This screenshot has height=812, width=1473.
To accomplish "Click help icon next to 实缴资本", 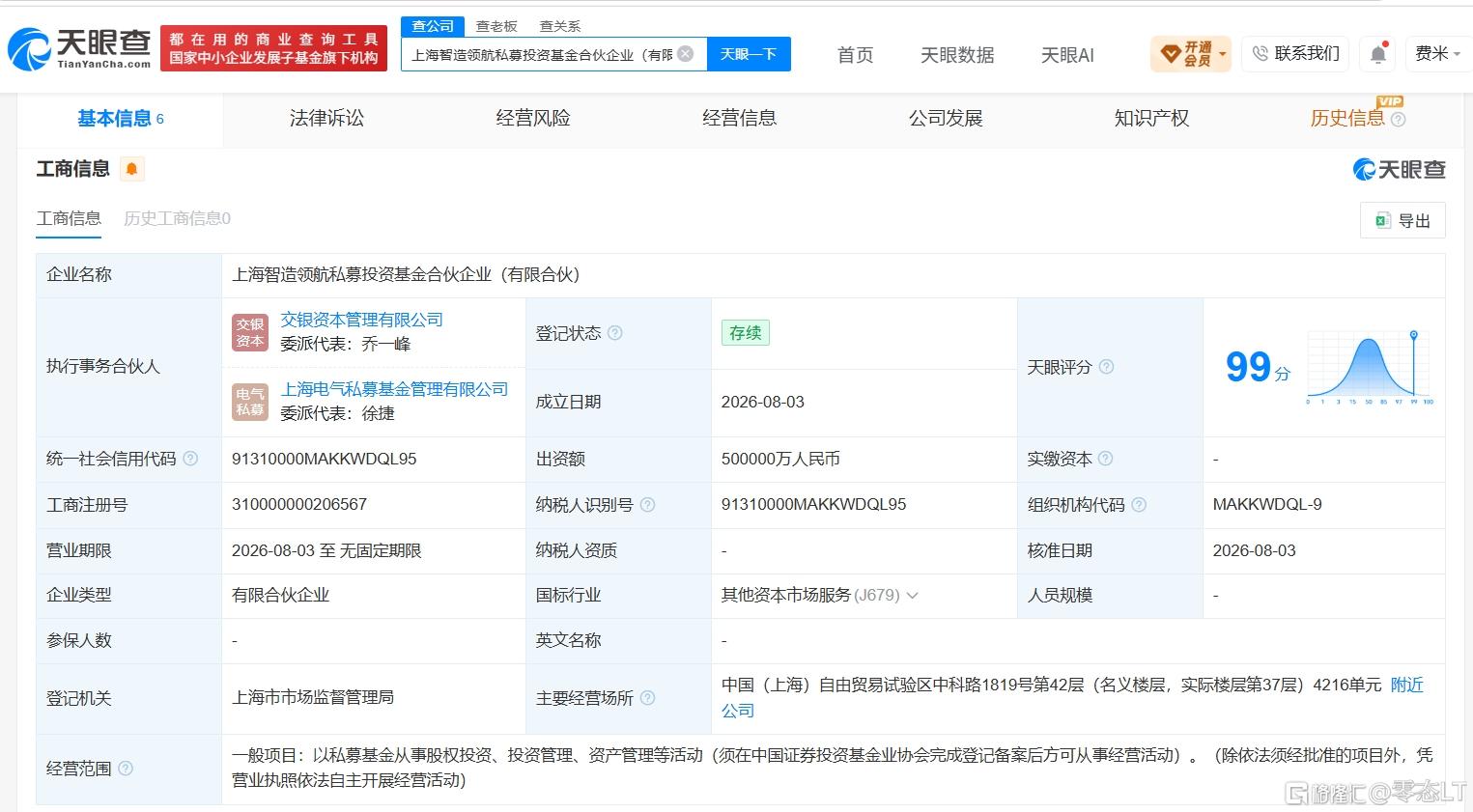I will click(1105, 459).
